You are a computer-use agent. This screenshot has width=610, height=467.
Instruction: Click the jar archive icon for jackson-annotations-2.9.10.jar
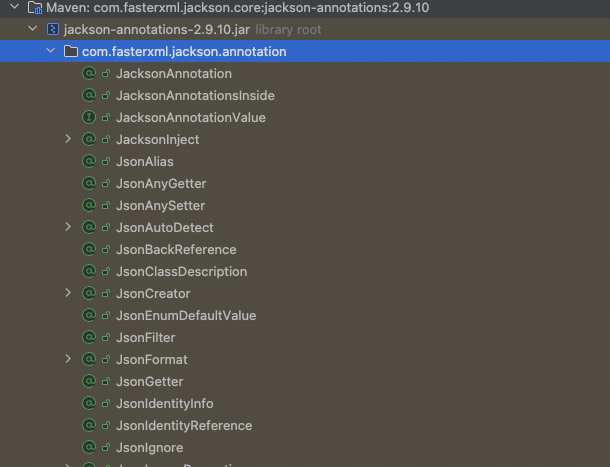pos(52,30)
